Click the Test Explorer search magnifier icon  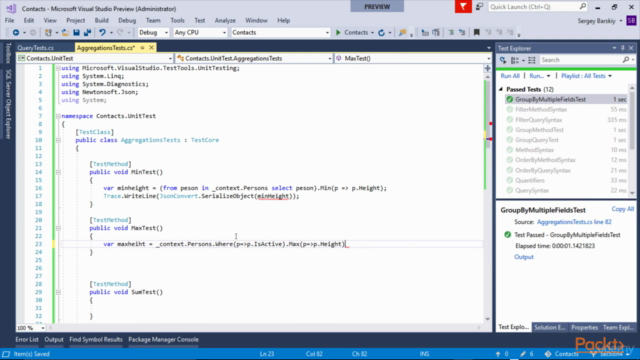click(x=626, y=60)
